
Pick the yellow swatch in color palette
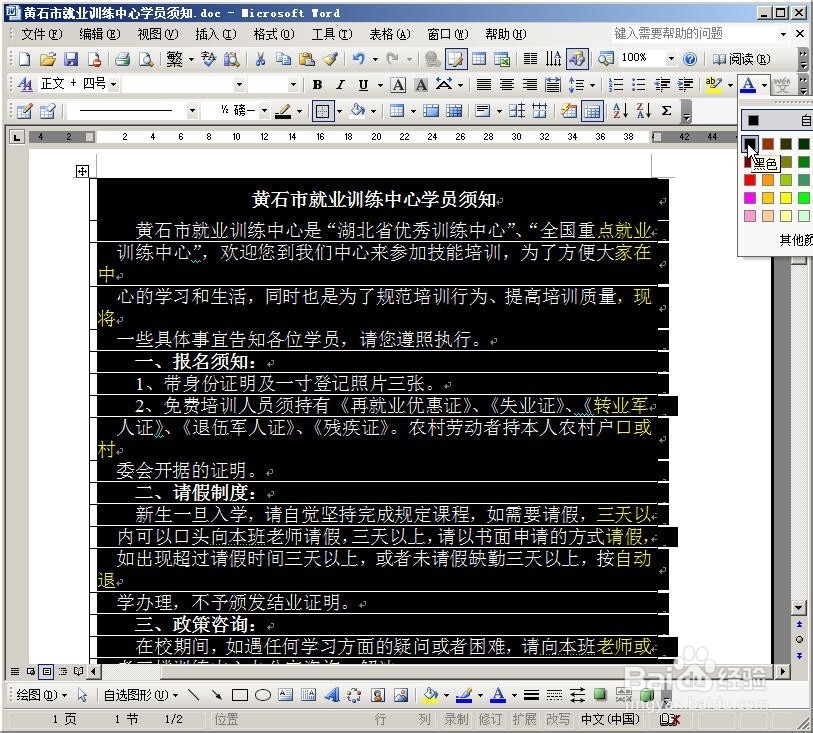click(786, 198)
